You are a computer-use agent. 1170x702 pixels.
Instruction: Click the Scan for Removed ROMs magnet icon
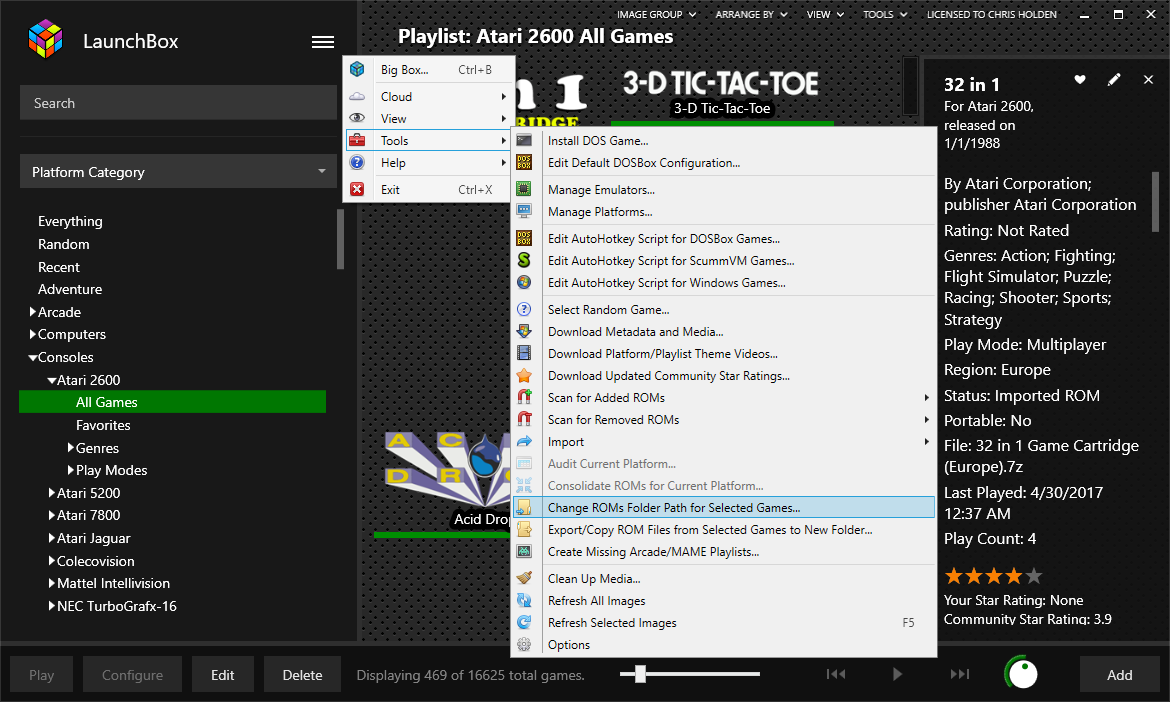[525, 419]
